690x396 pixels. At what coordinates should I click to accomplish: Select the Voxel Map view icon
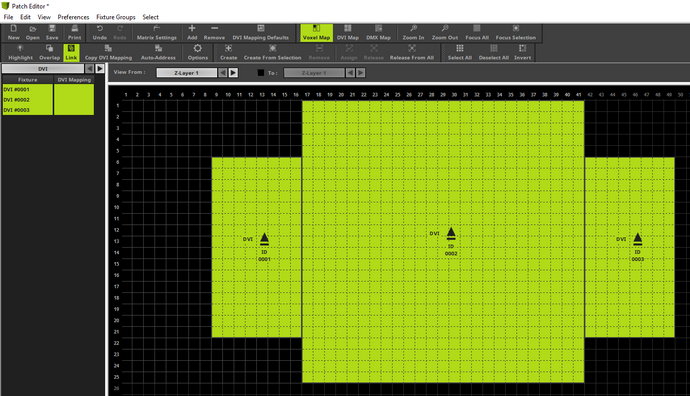(x=316, y=33)
